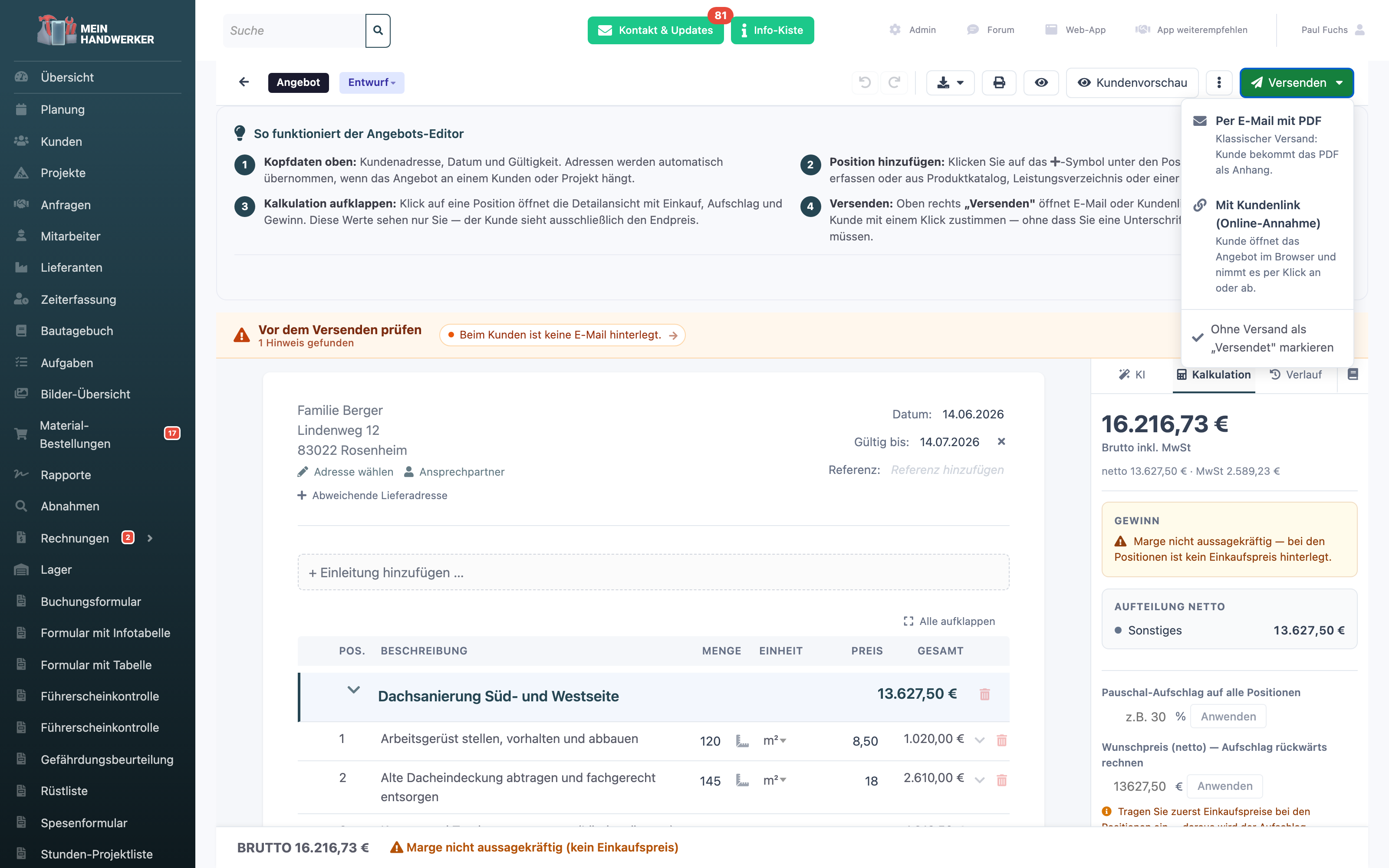The width and height of the screenshot is (1389, 868).
Task: Open Material-Bestellungen in the sidebar
Action: (x=98, y=434)
